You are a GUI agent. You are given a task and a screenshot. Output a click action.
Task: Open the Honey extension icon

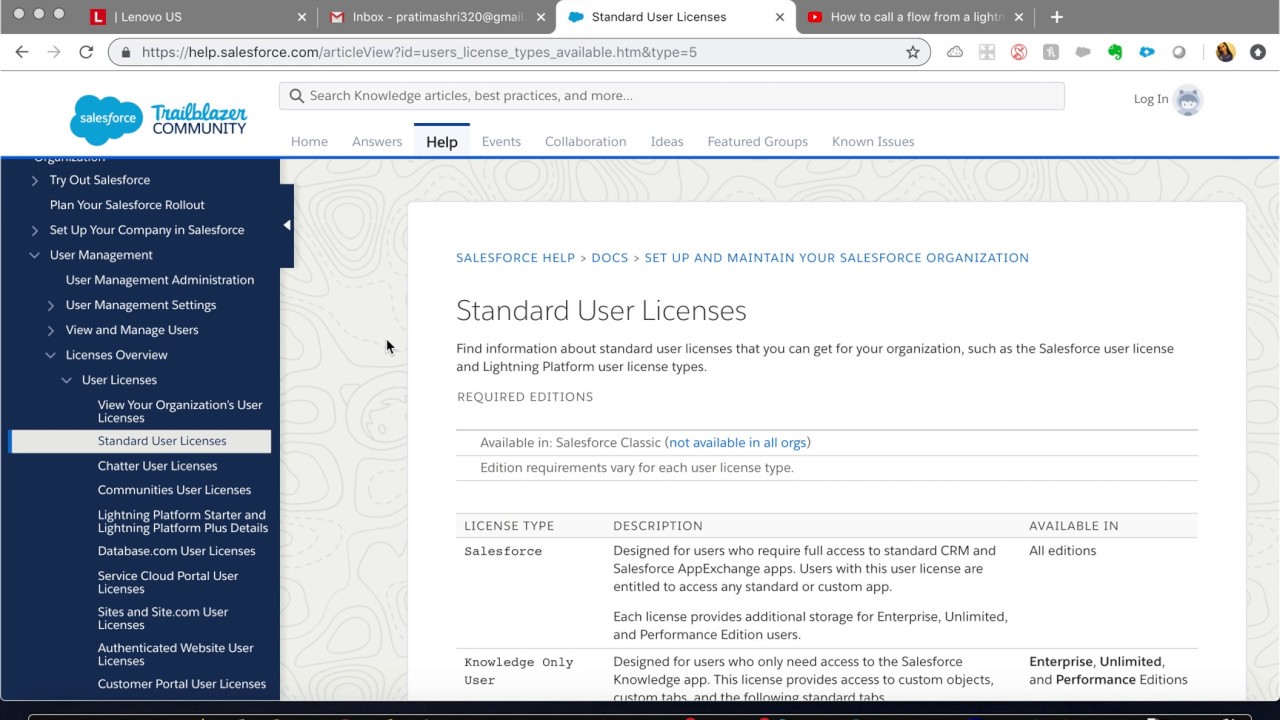pyautogui.click(x=1051, y=52)
